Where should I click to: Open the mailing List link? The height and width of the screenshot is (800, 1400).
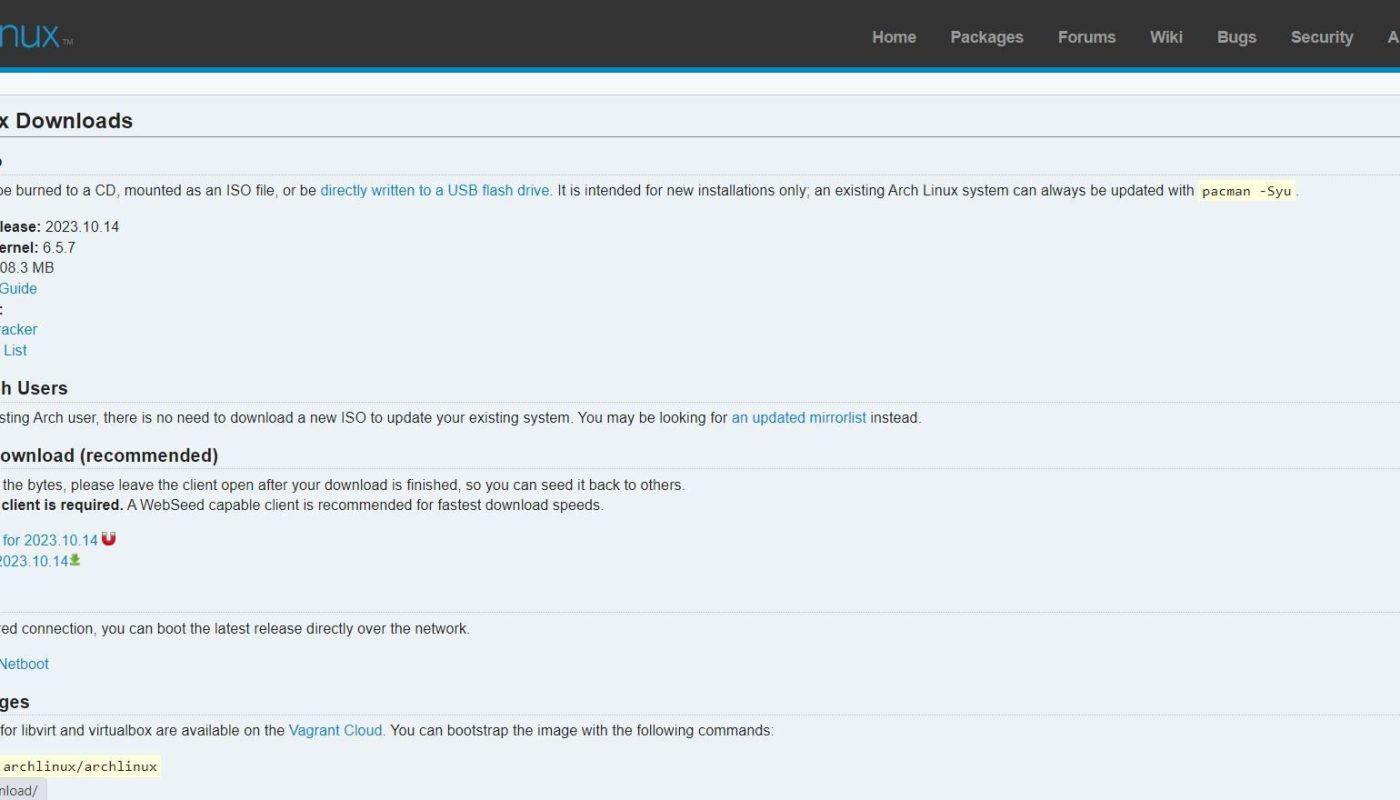(x=14, y=350)
